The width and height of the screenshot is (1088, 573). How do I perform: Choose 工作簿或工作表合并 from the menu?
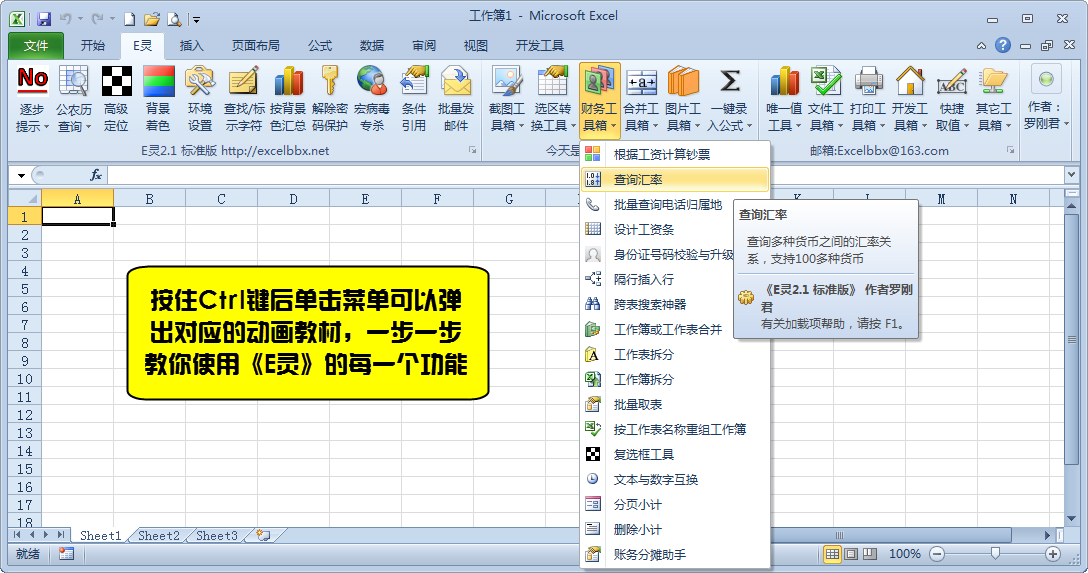click(656, 329)
